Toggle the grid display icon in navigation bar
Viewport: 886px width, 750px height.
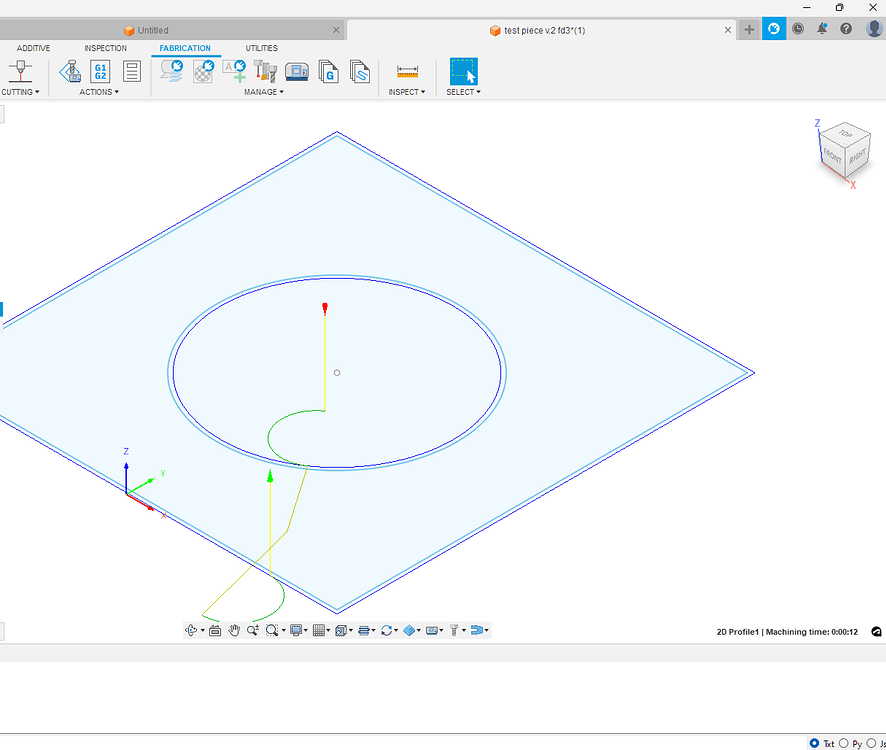point(317,630)
